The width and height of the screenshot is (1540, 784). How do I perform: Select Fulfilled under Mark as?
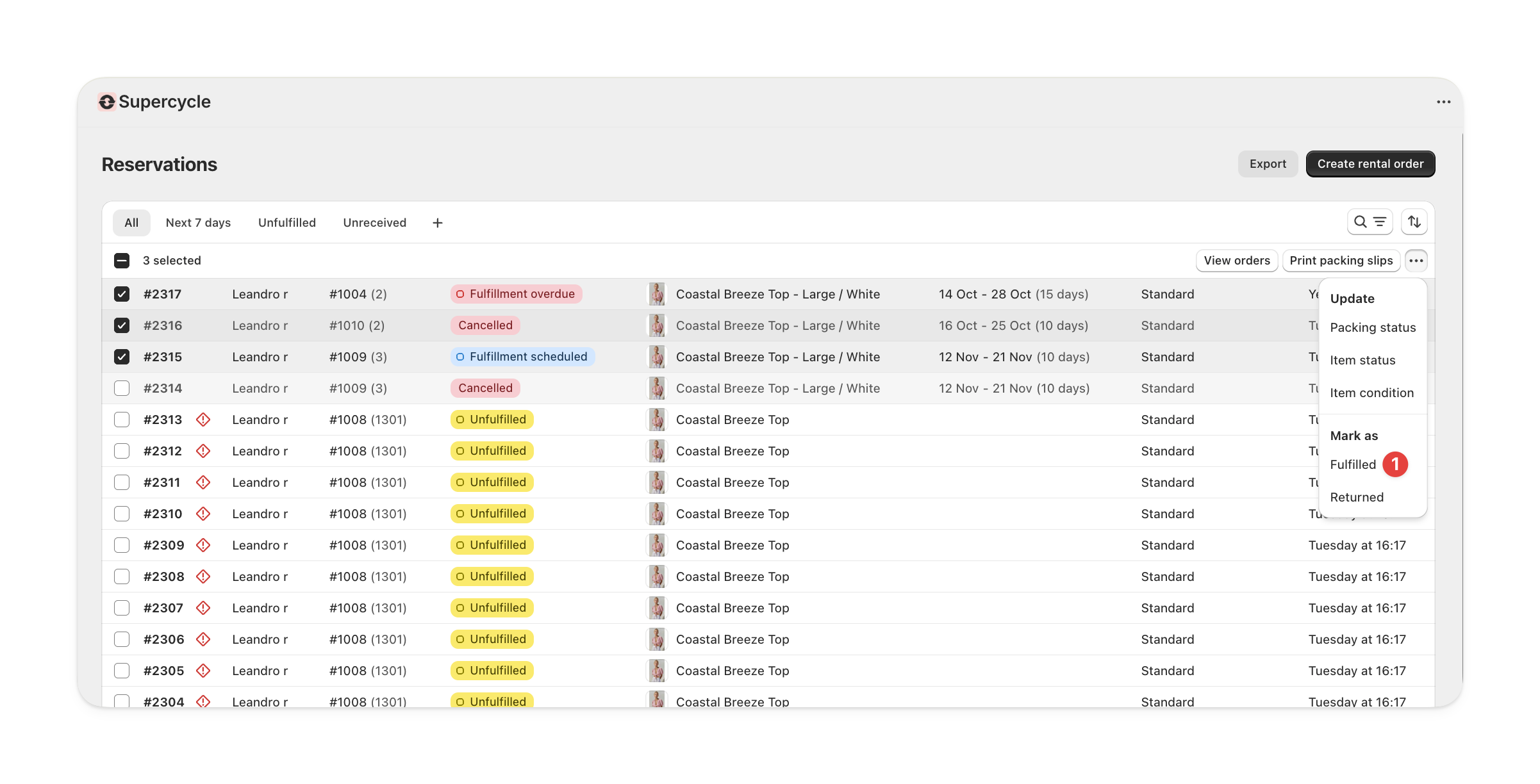click(x=1353, y=464)
